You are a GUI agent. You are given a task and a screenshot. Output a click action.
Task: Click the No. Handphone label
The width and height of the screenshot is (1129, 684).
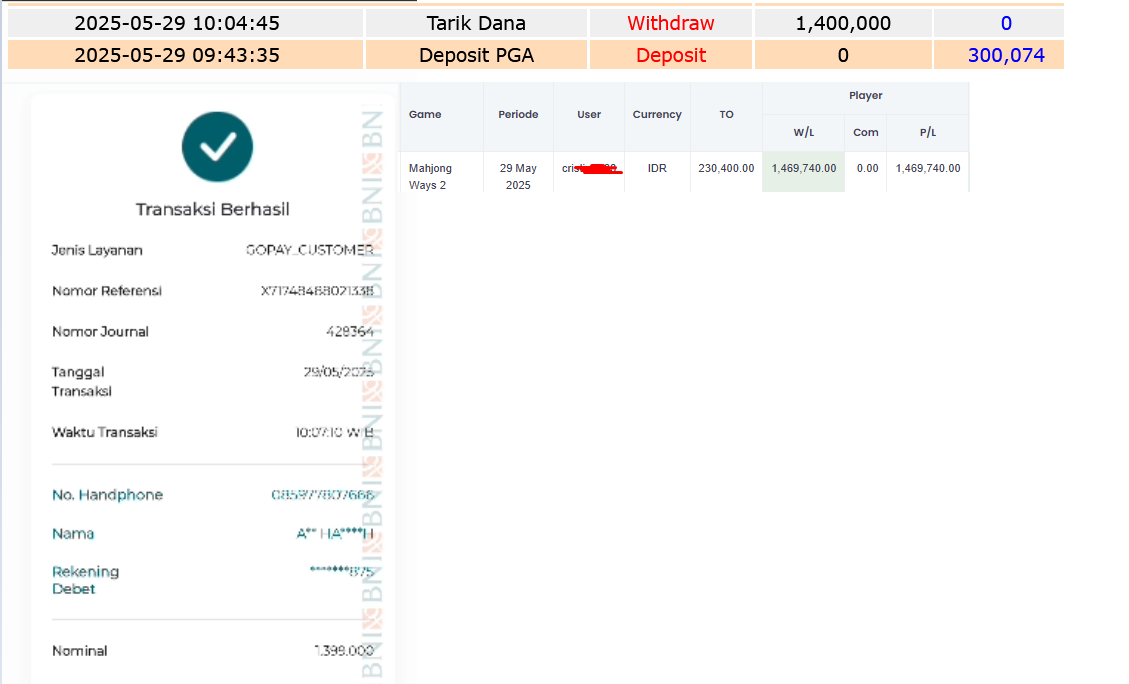(107, 495)
